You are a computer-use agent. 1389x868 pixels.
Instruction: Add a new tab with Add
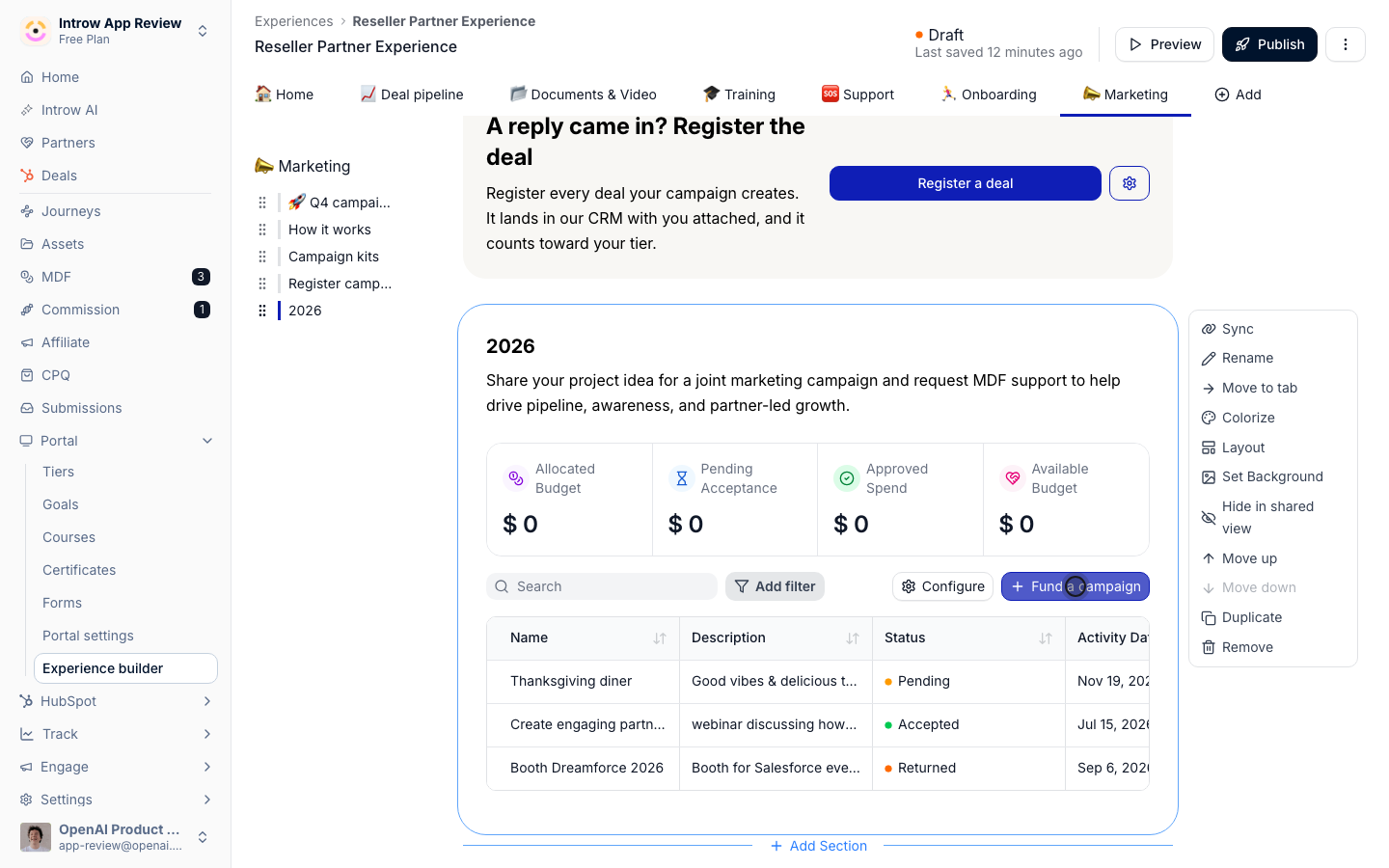coord(1238,95)
